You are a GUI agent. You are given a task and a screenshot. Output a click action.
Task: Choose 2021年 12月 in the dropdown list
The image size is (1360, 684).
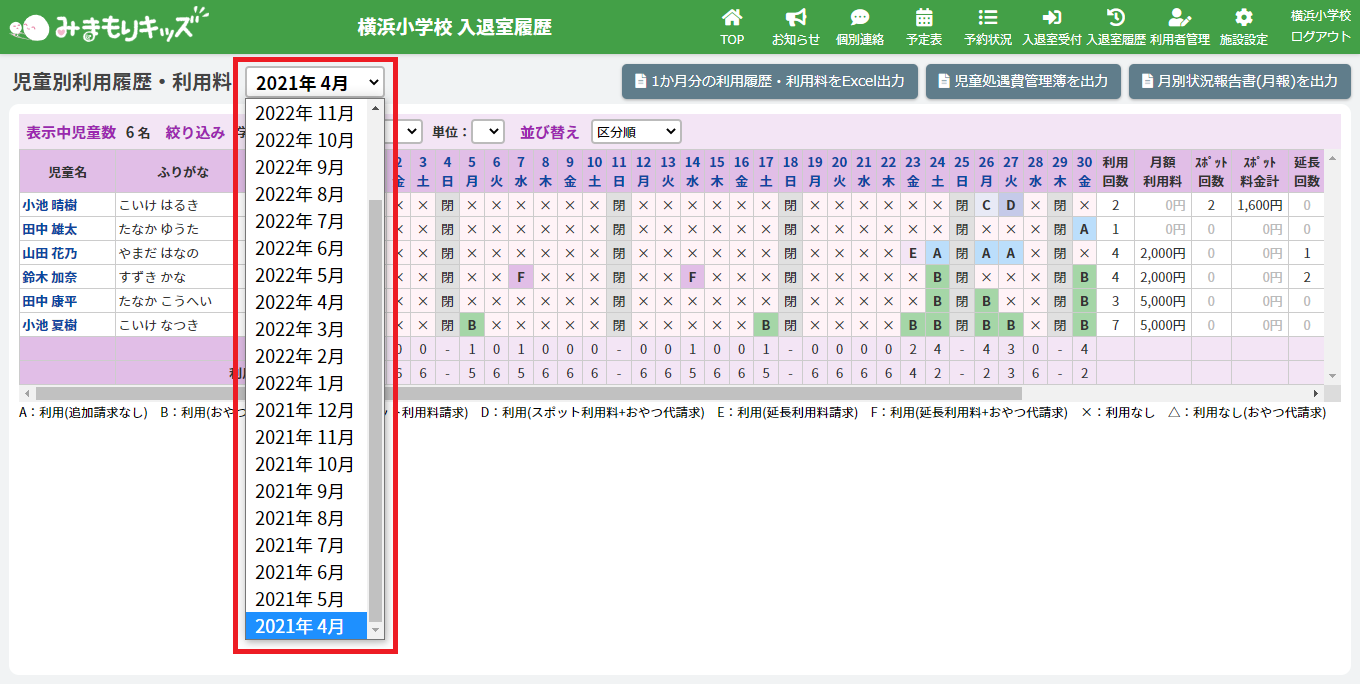(x=305, y=410)
